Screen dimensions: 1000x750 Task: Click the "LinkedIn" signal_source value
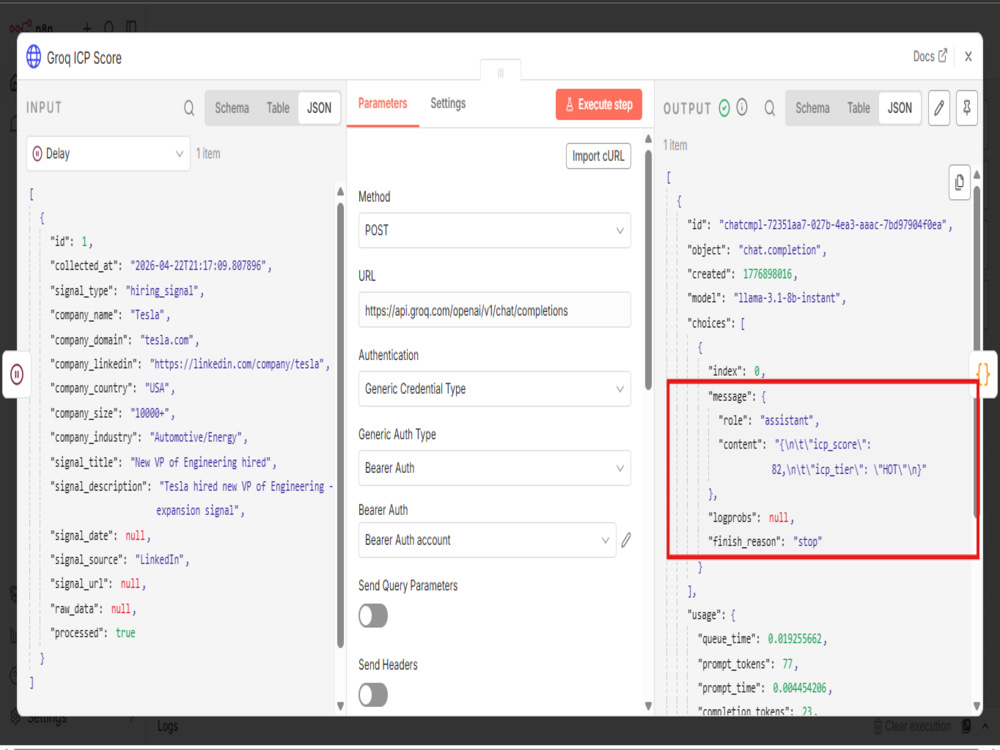162,560
